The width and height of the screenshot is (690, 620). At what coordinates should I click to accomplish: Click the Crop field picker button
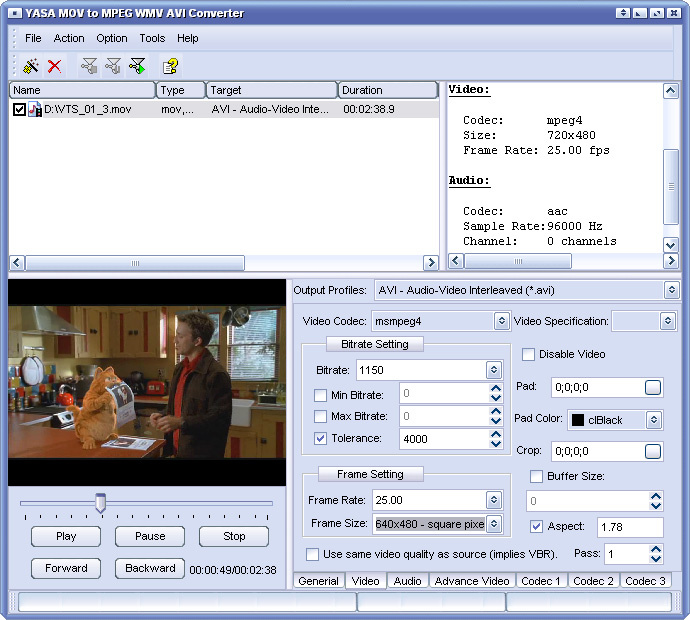pos(653,452)
